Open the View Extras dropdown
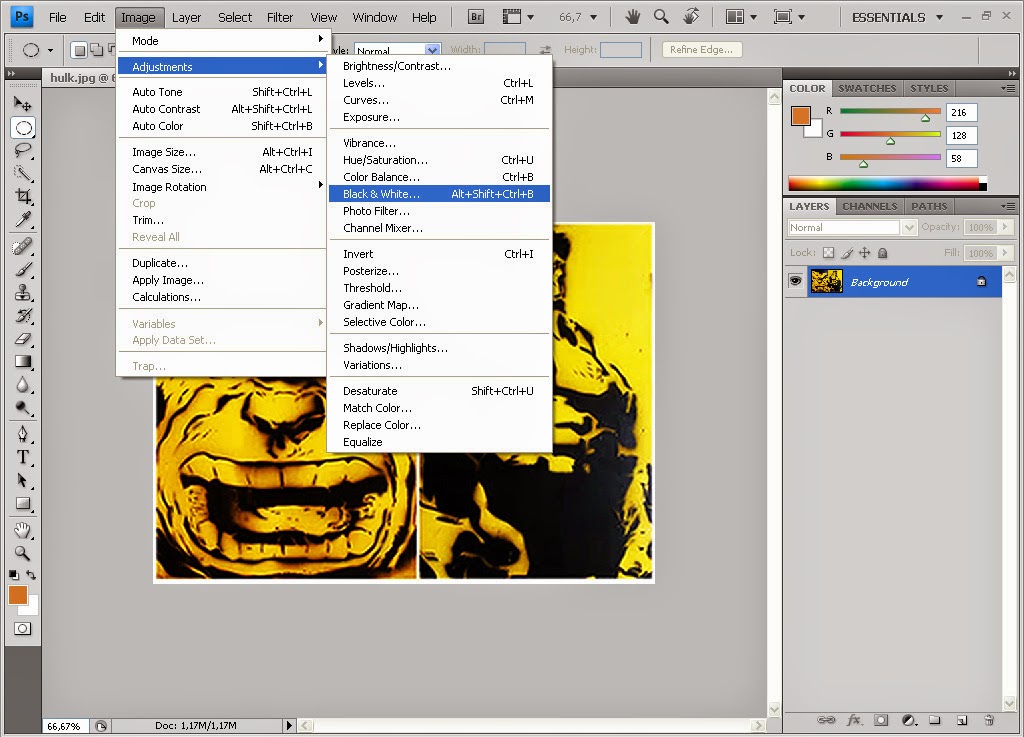The image size is (1024, 737). point(519,17)
